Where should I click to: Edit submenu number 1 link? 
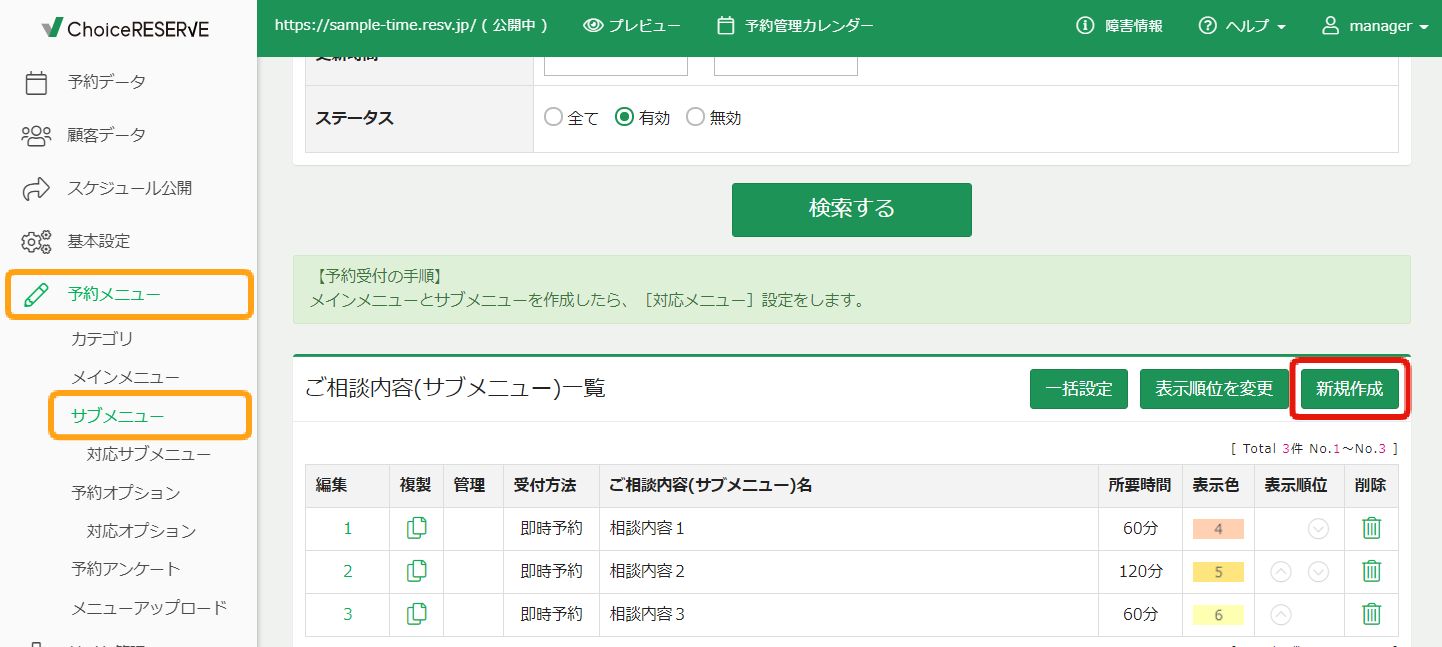point(348,529)
